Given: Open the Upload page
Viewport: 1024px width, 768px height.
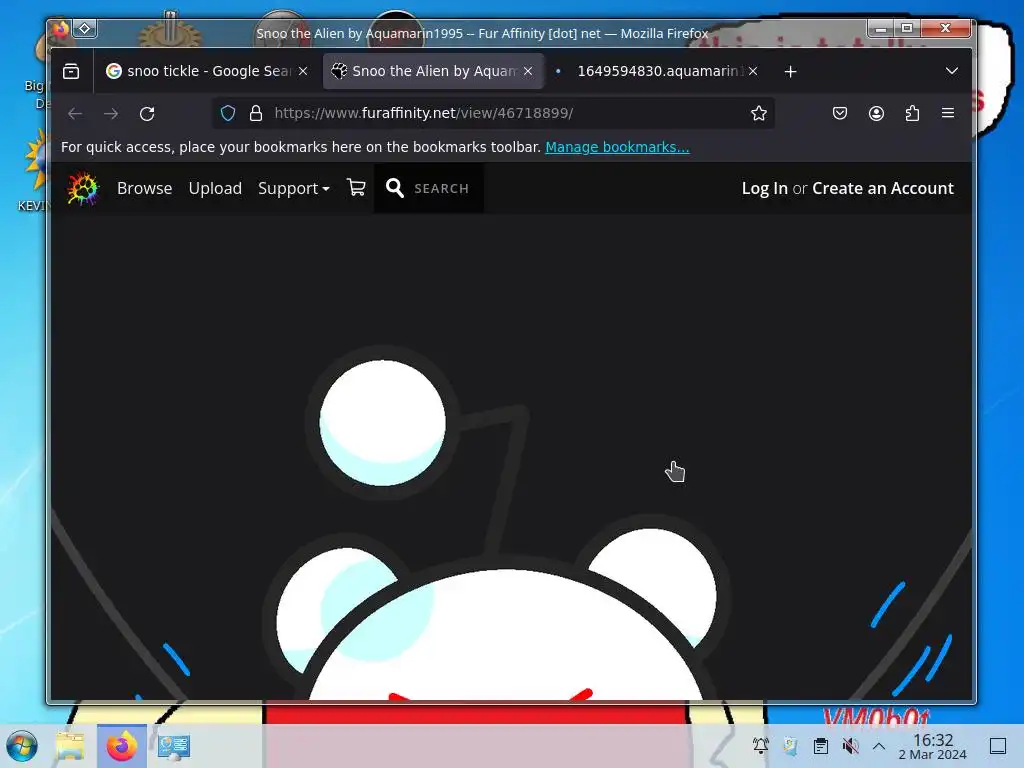Looking at the screenshot, I should 215,188.
